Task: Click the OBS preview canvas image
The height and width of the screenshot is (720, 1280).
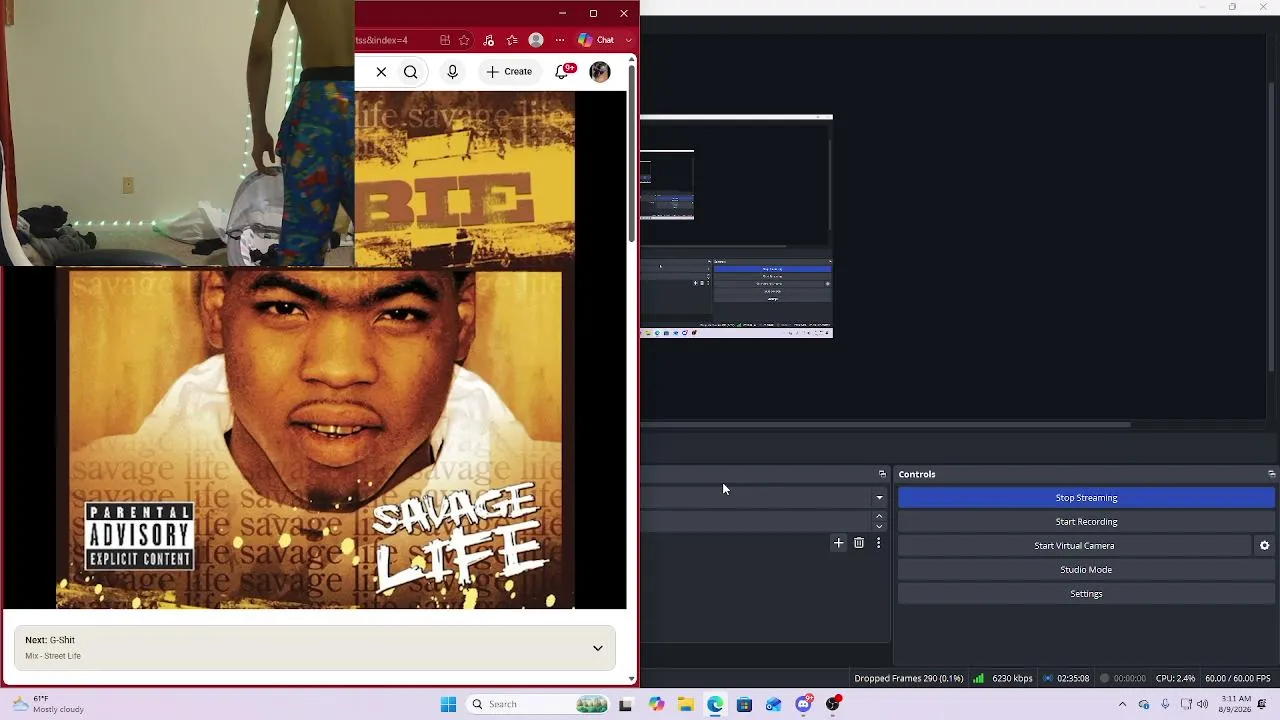Action: click(x=736, y=226)
